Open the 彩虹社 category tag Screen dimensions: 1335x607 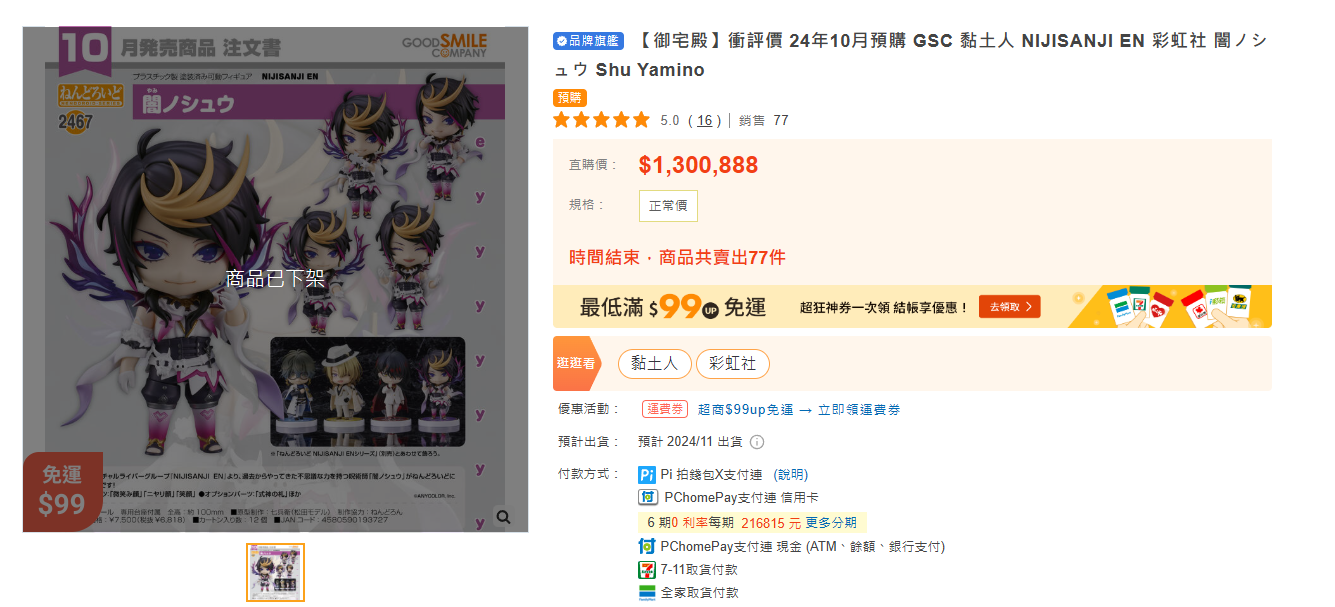[733, 364]
